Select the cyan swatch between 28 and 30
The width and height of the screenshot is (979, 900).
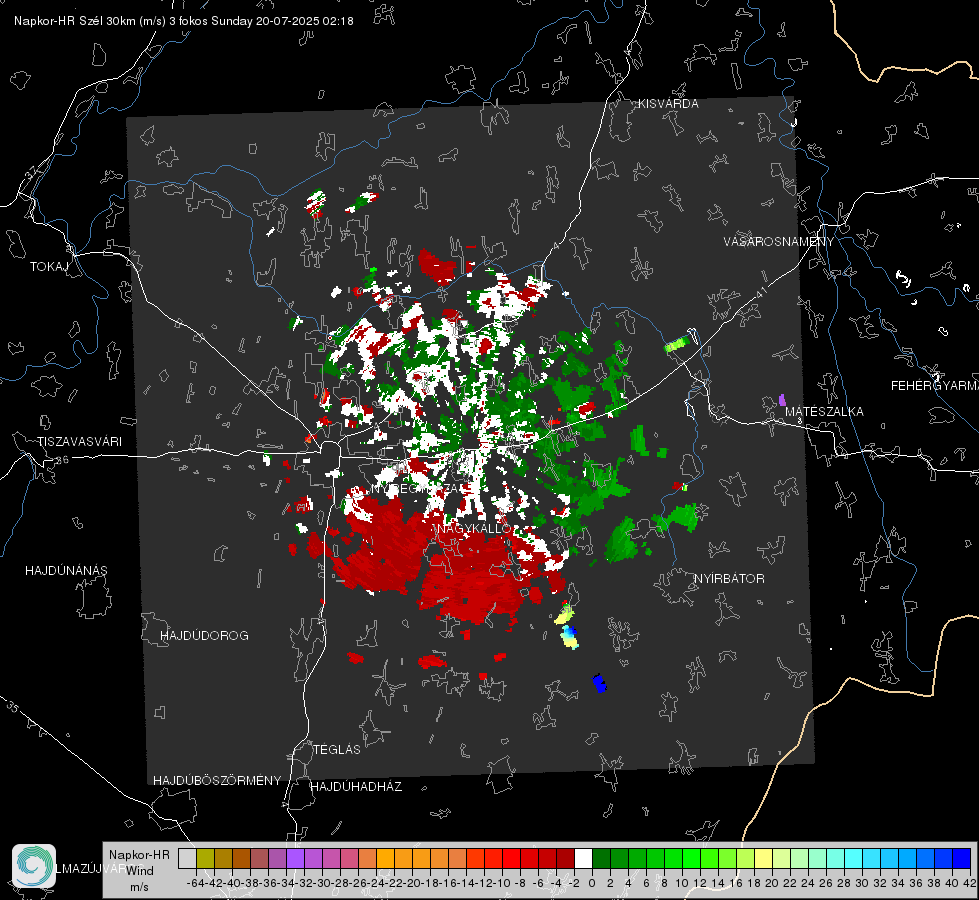pyautogui.click(x=854, y=858)
